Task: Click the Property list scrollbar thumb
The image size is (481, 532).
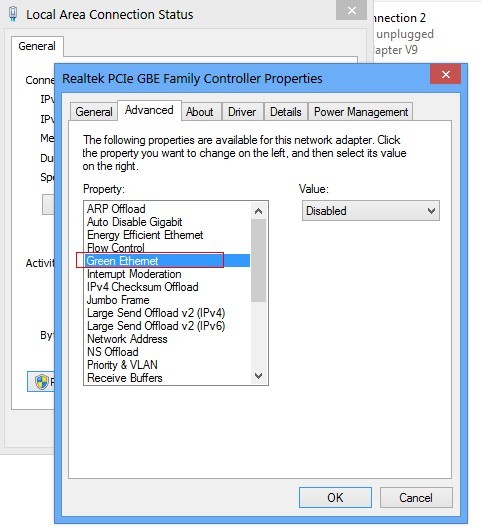Action: (258, 261)
